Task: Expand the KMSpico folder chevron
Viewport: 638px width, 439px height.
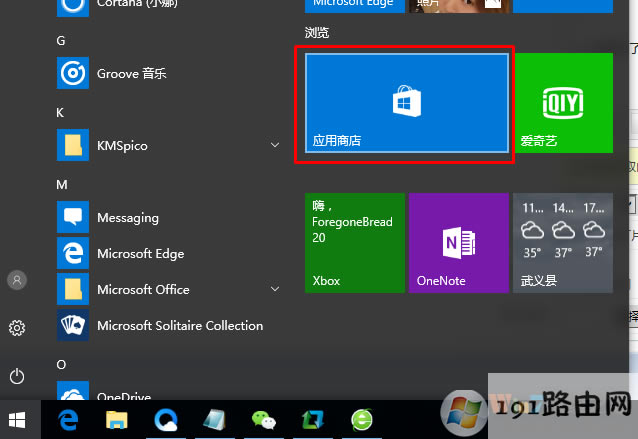Action: coord(275,146)
